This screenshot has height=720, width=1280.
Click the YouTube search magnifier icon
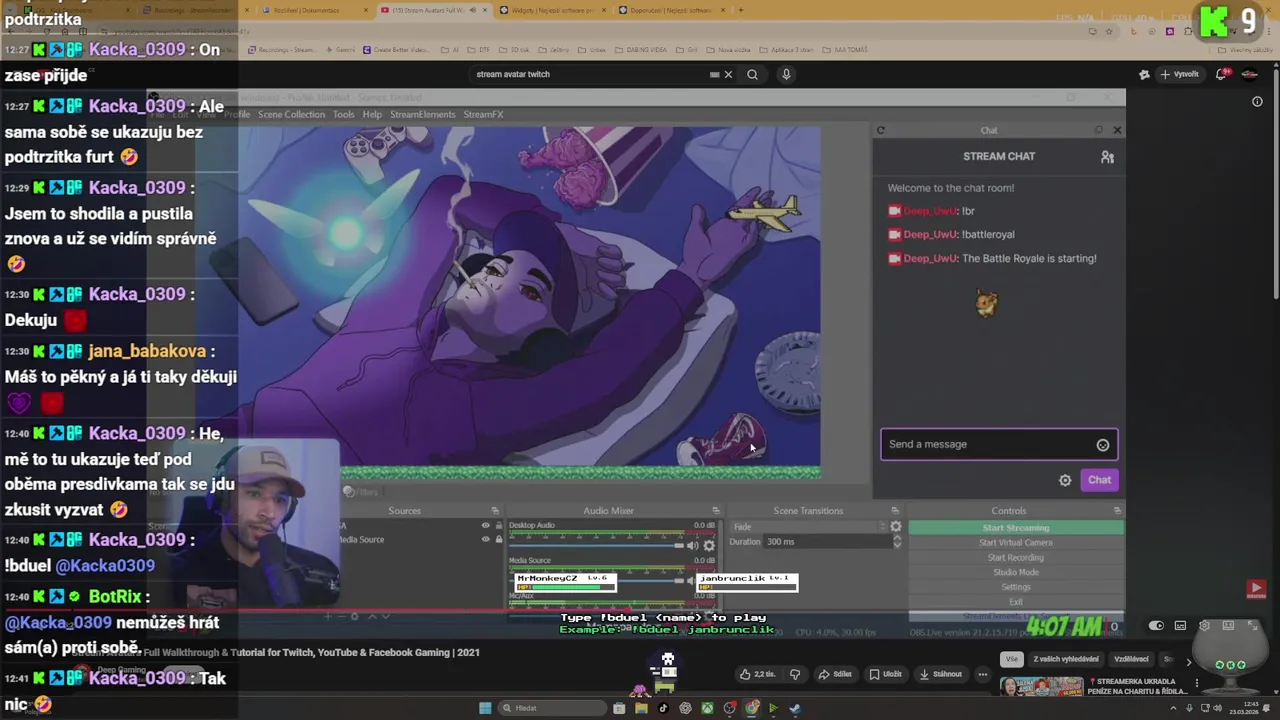pos(752,74)
